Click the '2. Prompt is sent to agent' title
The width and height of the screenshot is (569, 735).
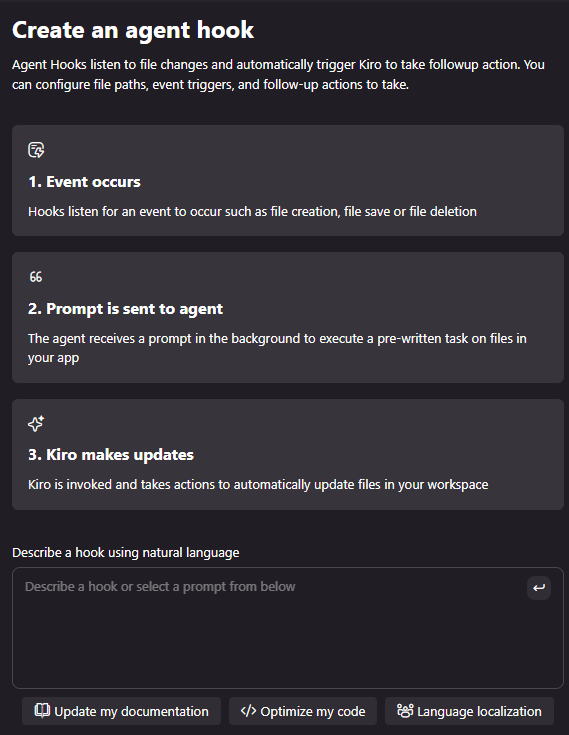tap(125, 309)
